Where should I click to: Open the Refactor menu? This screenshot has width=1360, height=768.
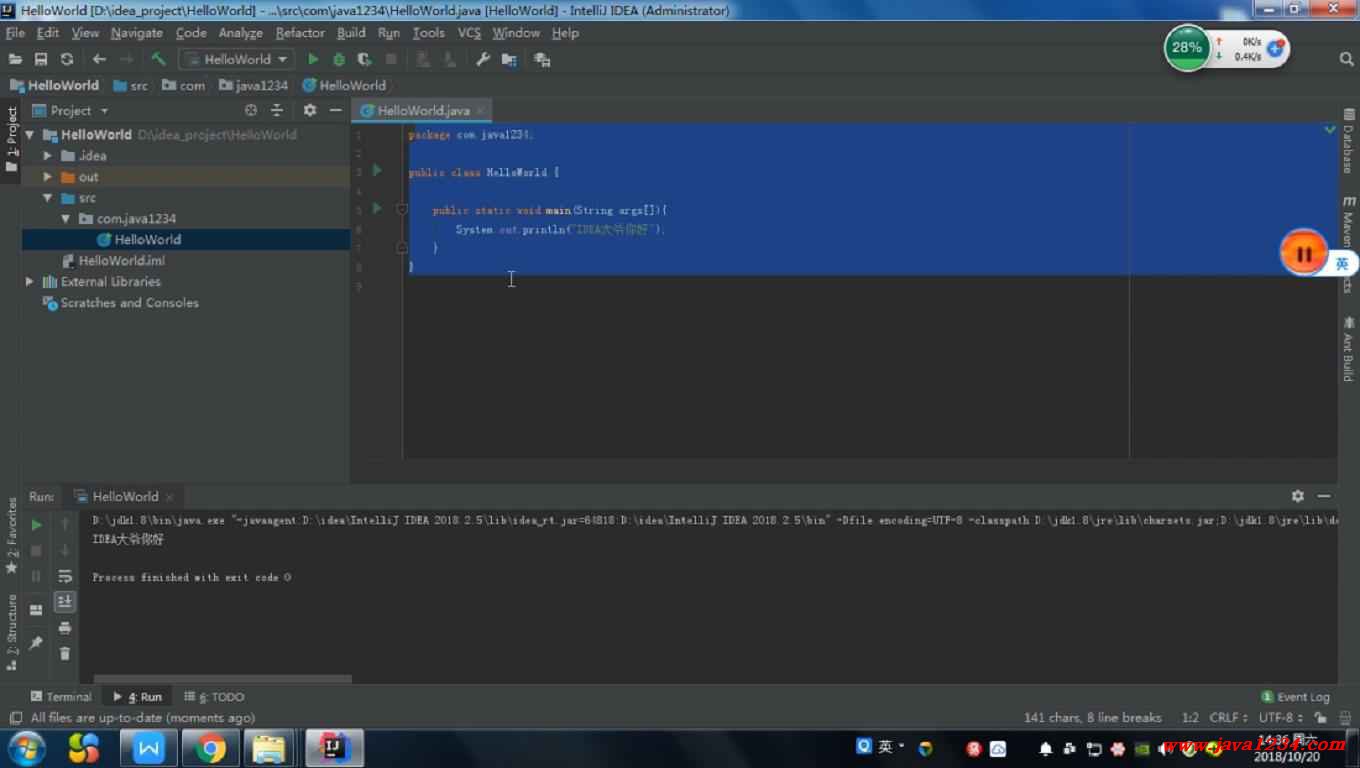pos(300,33)
